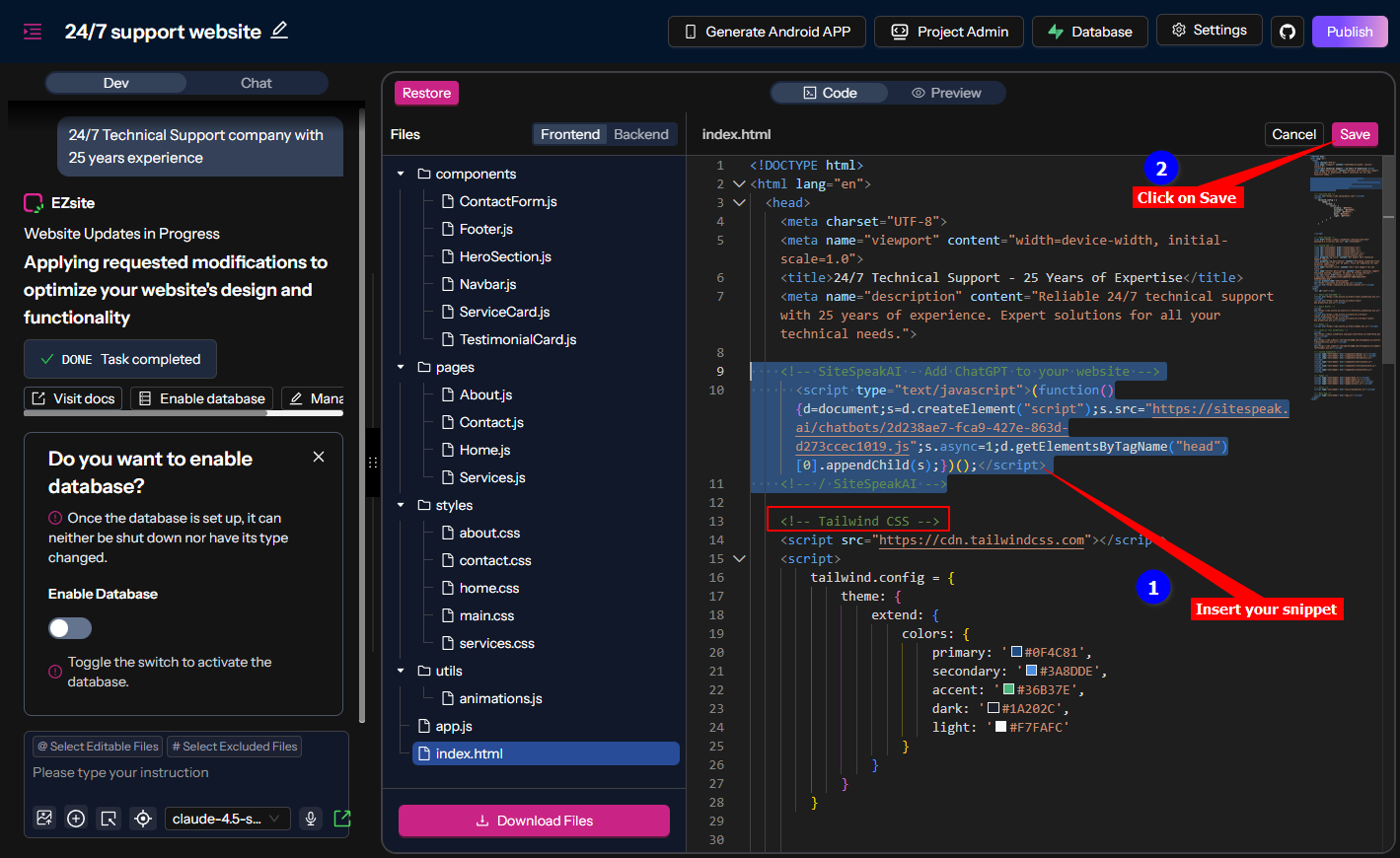
Task: Click the primary color swatch #0F4C81
Action: (1016, 652)
